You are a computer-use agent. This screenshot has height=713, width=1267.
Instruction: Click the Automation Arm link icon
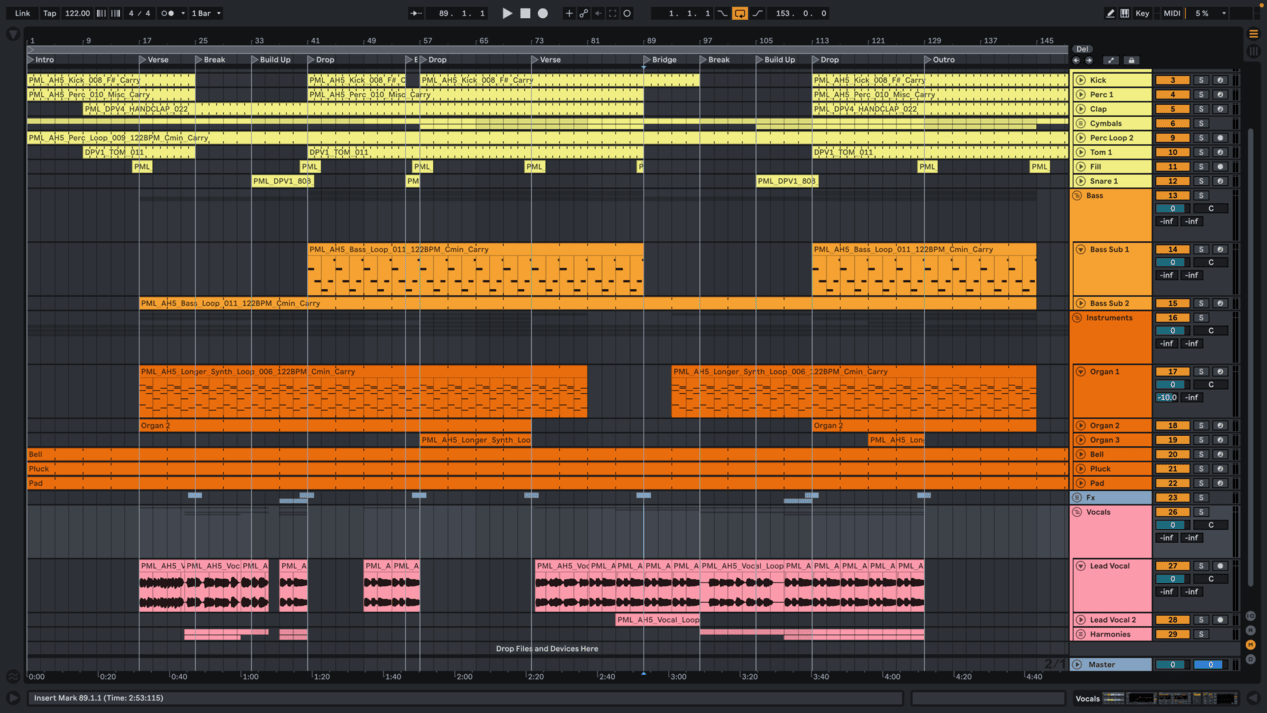point(583,13)
